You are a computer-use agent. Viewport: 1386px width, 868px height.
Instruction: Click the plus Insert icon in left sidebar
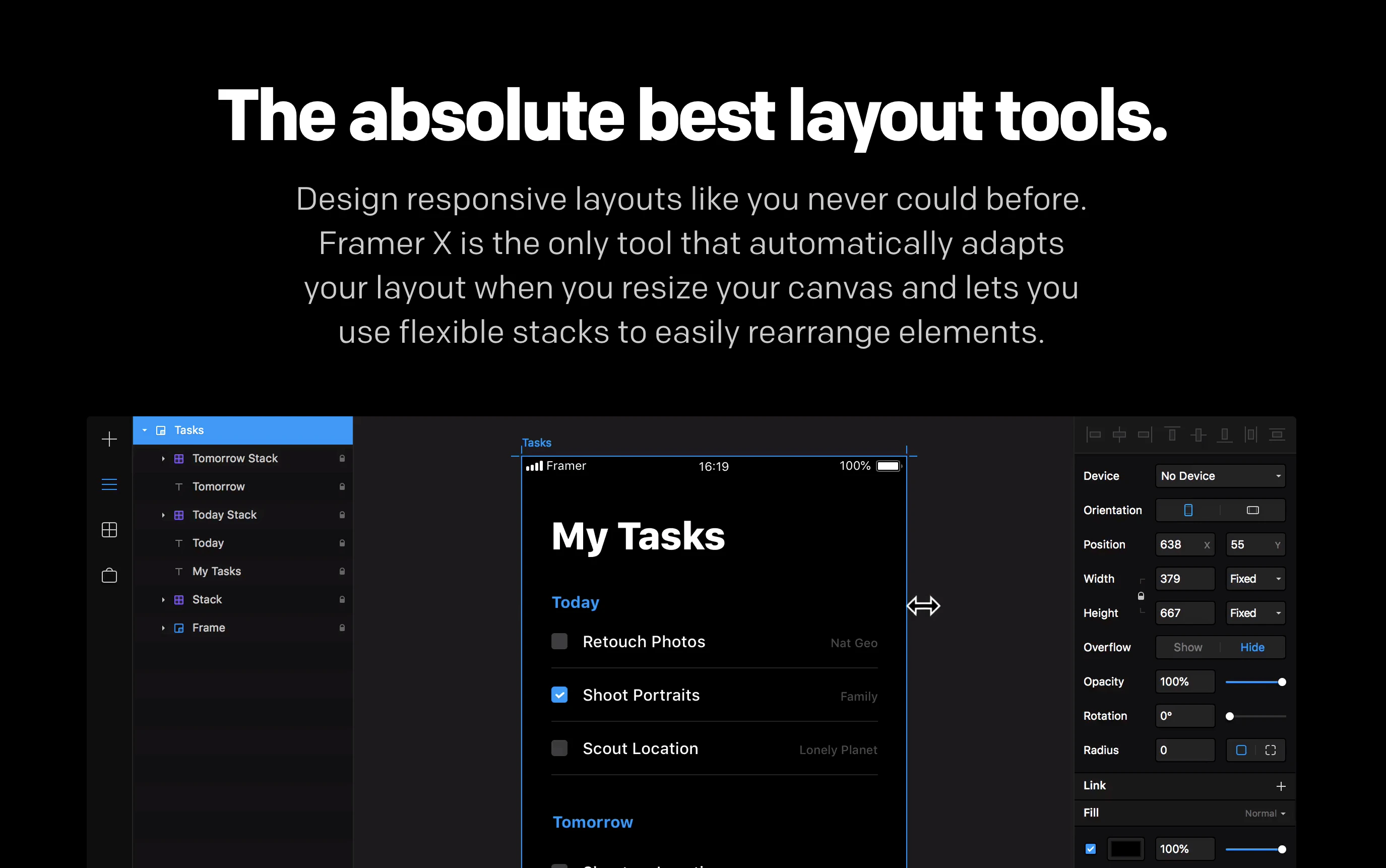coord(109,439)
